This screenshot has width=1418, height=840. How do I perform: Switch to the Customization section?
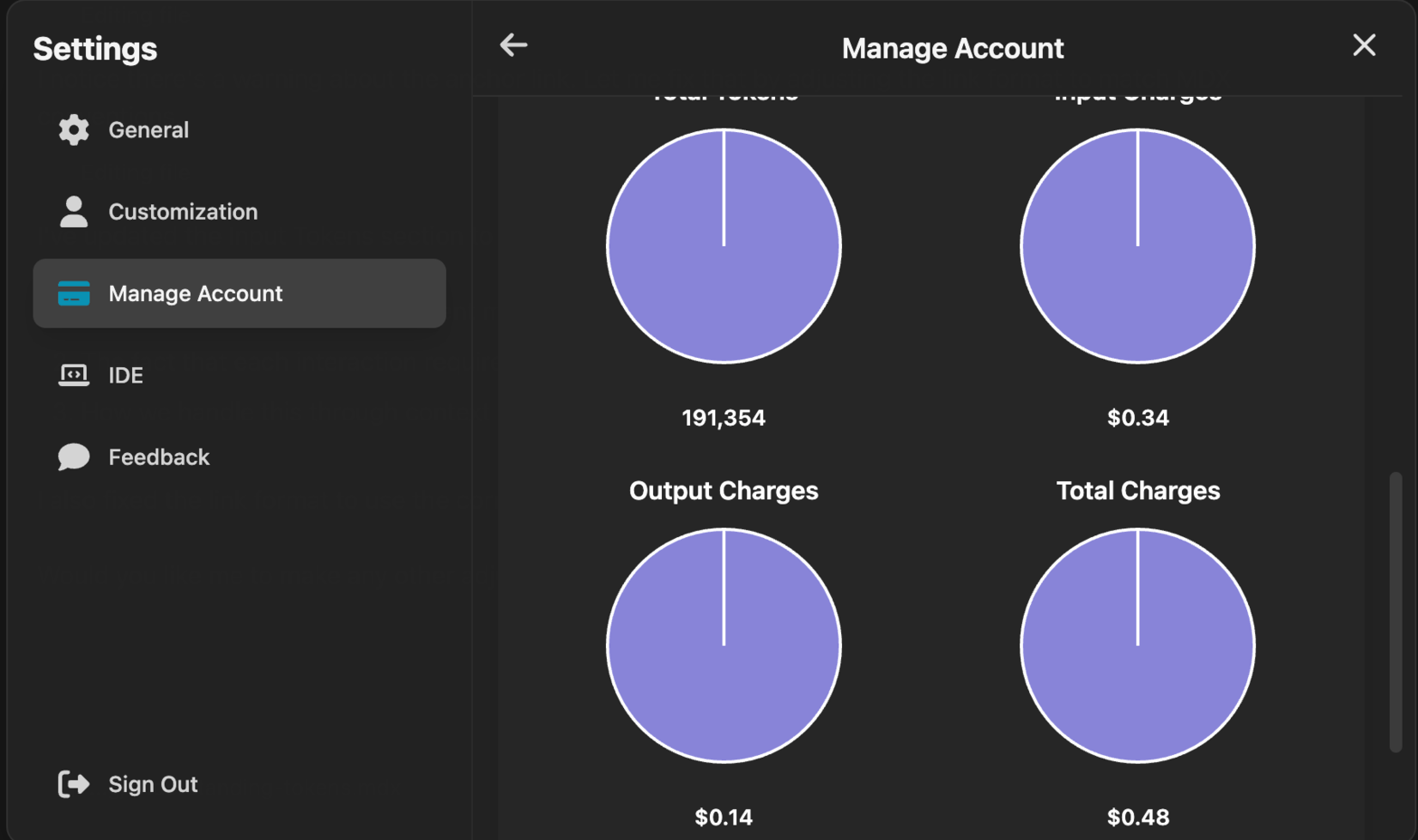(x=183, y=212)
